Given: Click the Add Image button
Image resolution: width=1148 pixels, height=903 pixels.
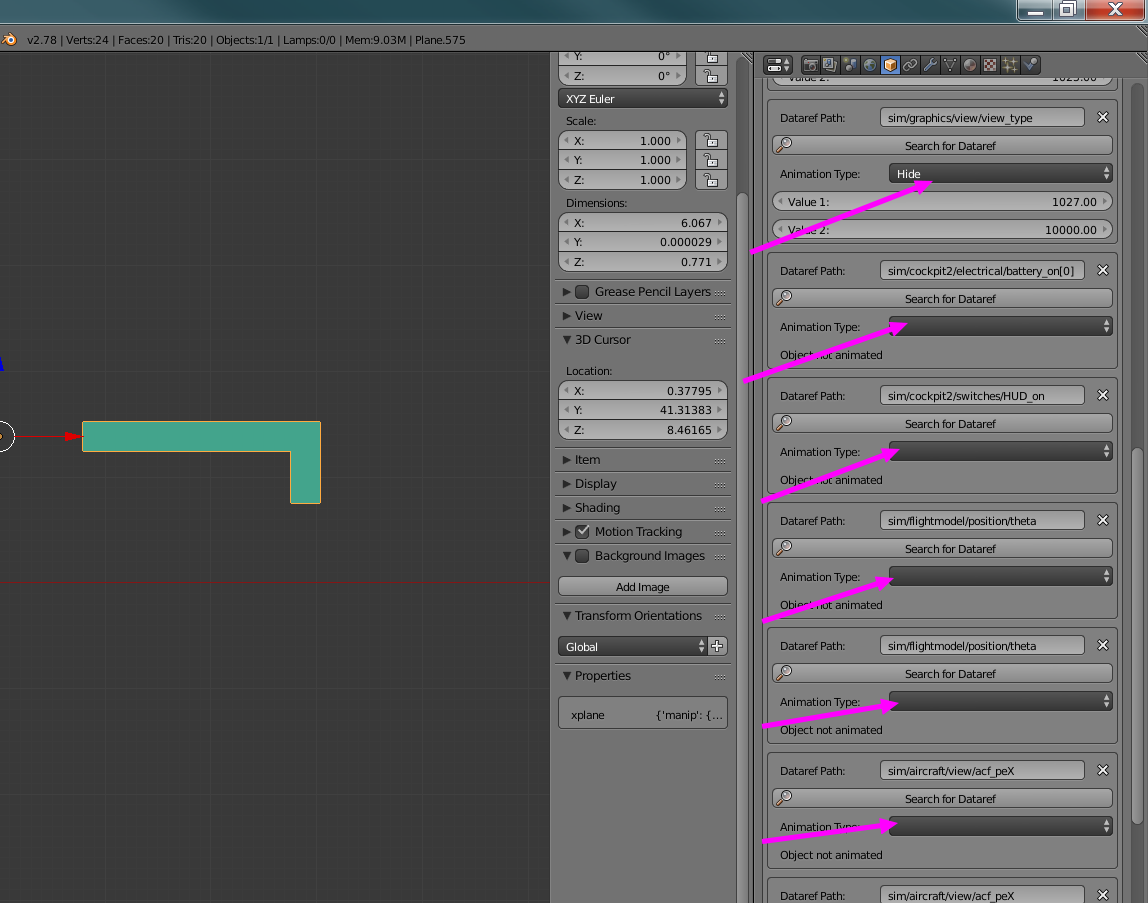Looking at the screenshot, I should (x=642, y=586).
